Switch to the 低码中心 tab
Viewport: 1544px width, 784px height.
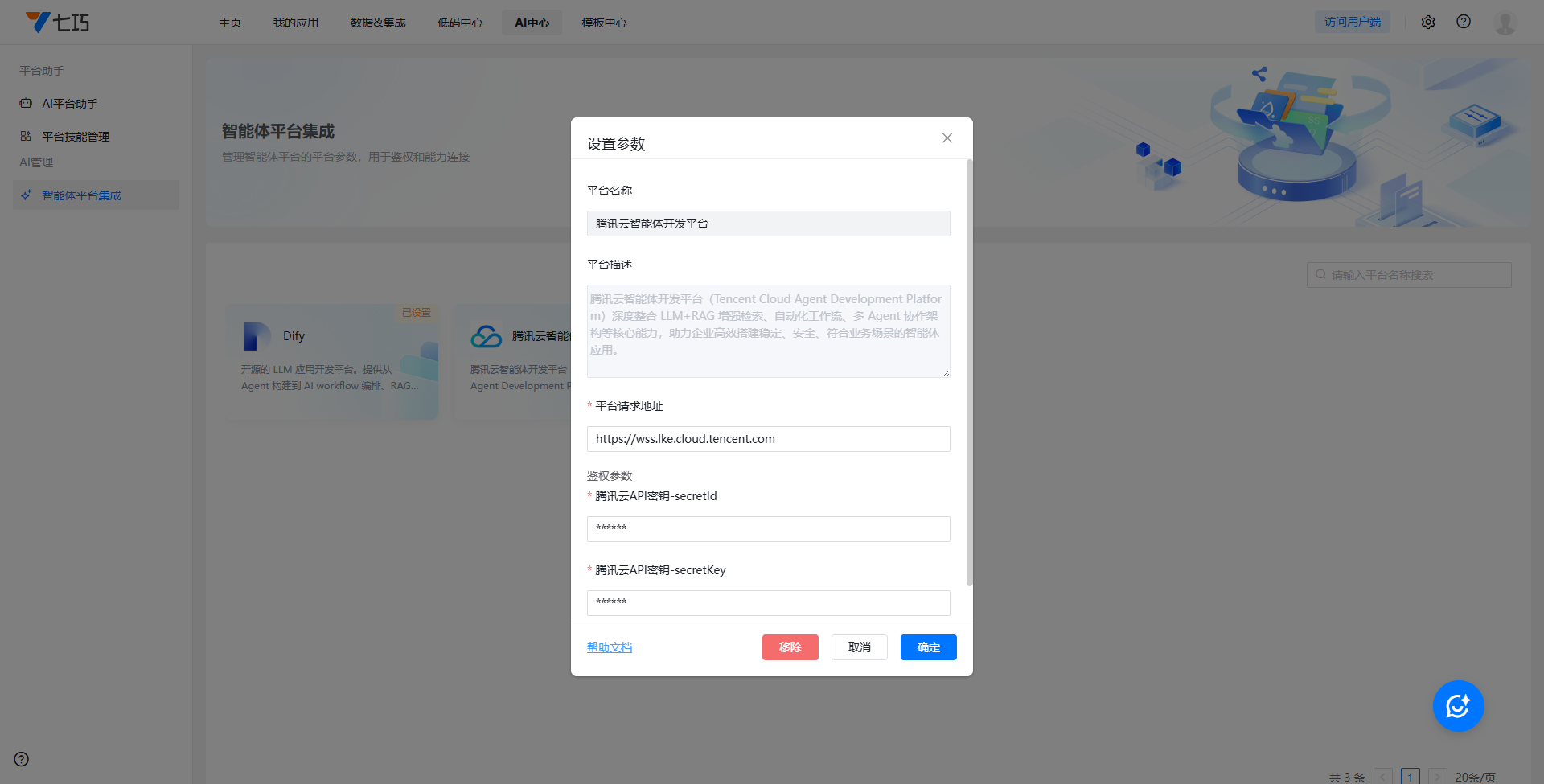(x=459, y=23)
